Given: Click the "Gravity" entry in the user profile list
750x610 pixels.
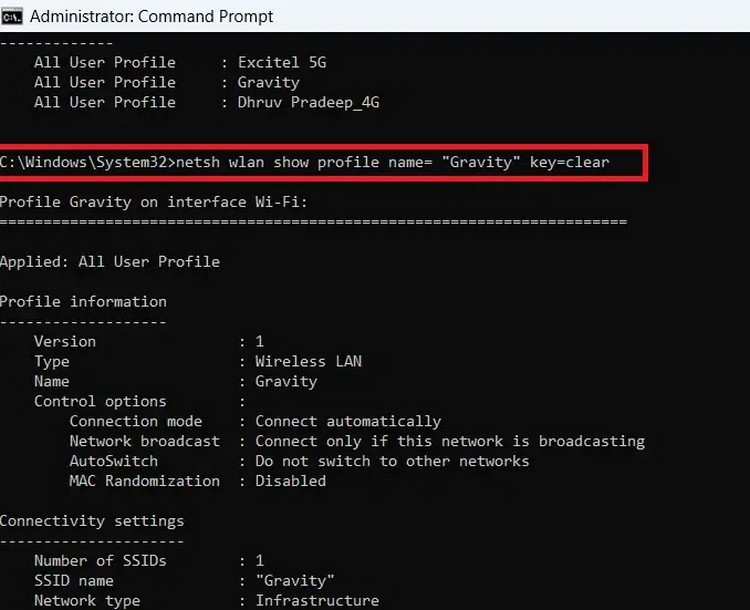Looking at the screenshot, I should [x=267, y=82].
